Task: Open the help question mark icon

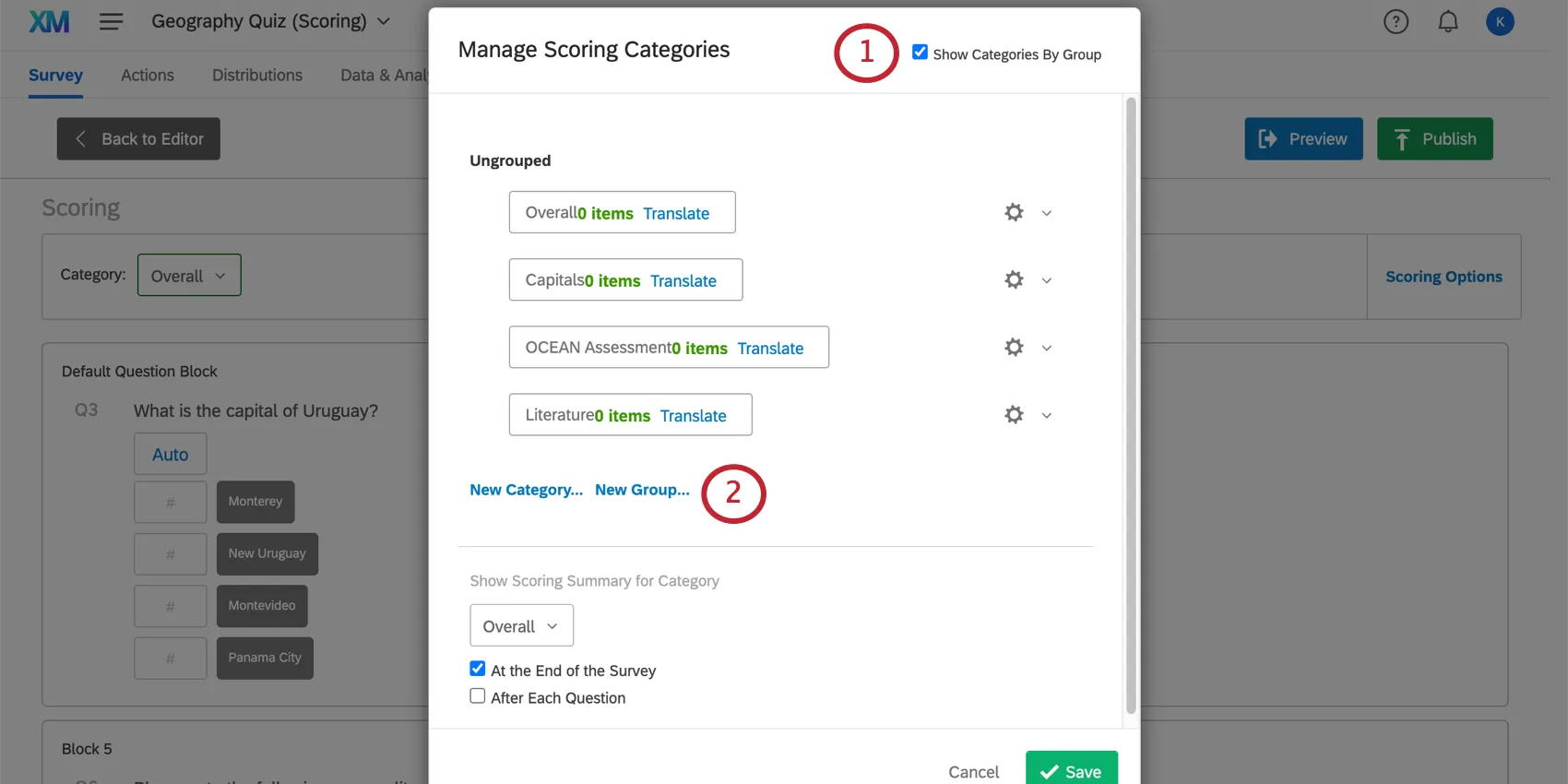Action: pos(1396,21)
